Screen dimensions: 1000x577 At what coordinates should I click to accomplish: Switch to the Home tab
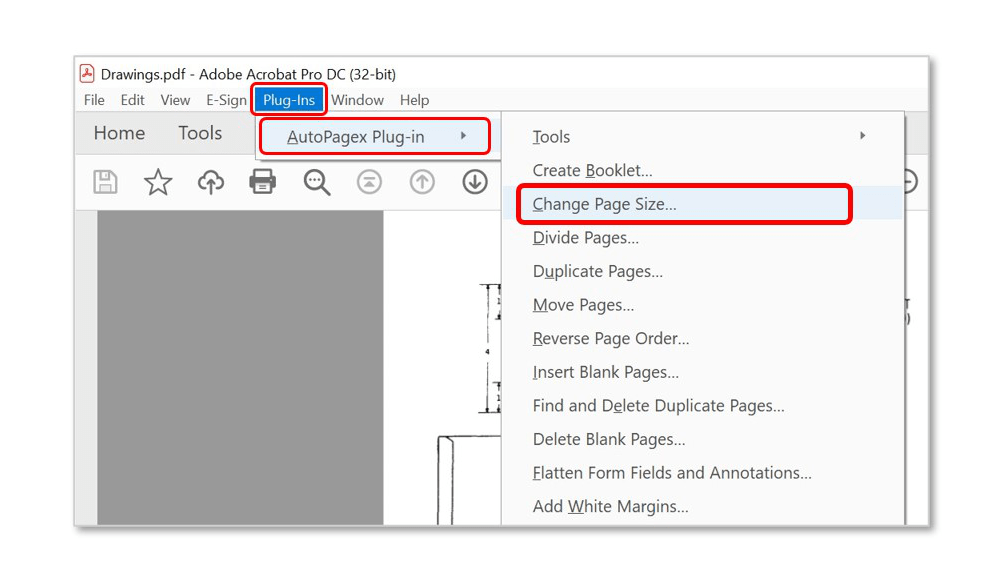click(x=119, y=133)
